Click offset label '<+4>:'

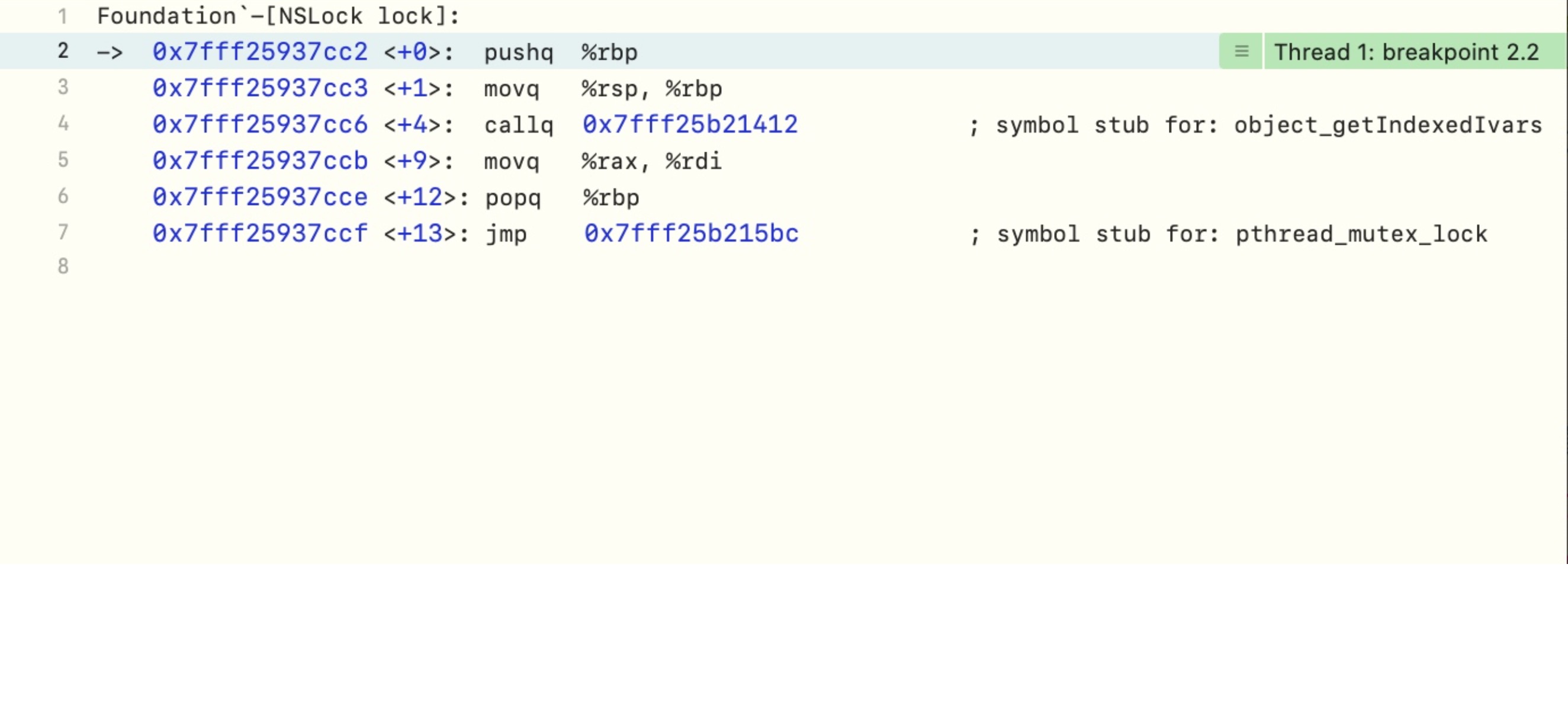[419, 125]
